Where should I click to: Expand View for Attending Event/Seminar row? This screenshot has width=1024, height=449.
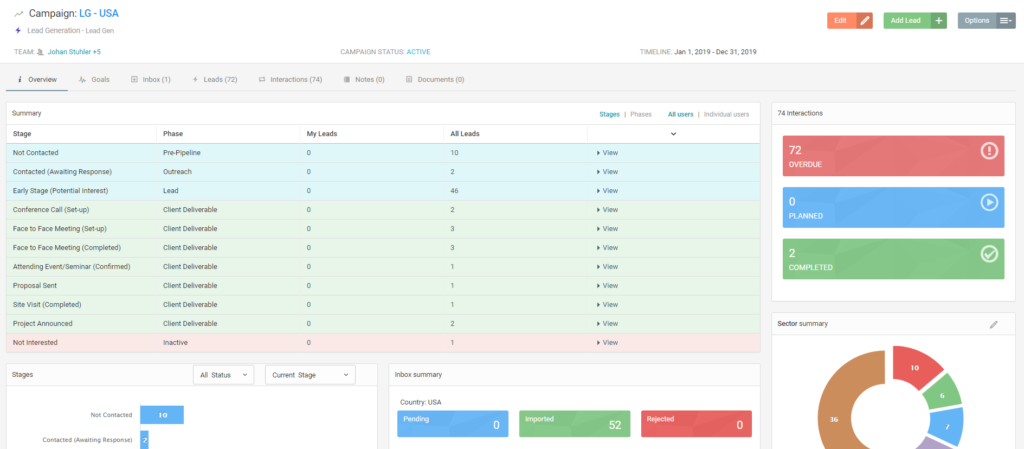click(x=607, y=266)
